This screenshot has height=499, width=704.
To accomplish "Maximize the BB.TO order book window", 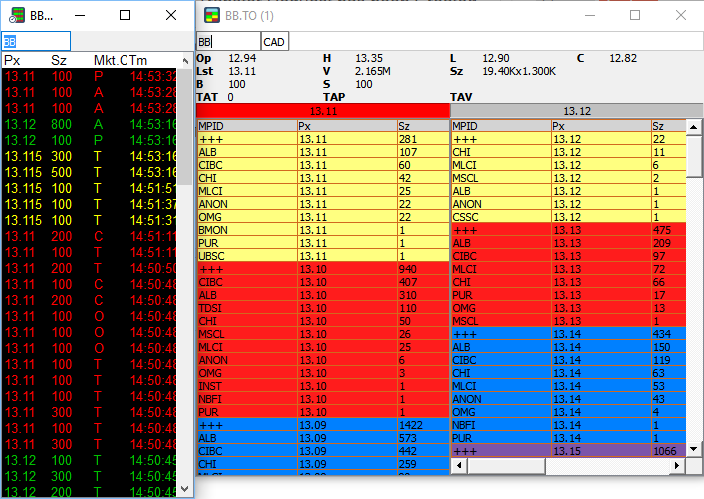I will pyautogui.click(x=635, y=16).
